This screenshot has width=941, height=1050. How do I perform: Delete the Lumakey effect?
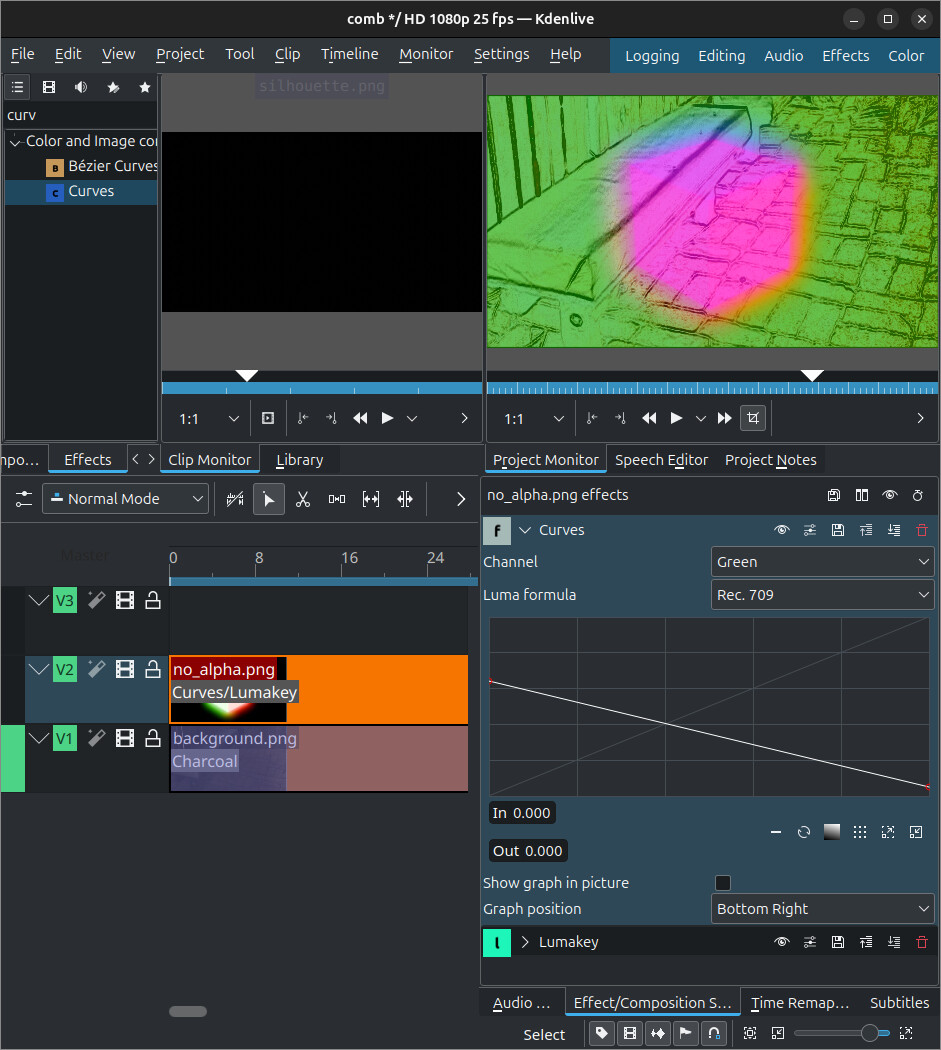(922, 942)
